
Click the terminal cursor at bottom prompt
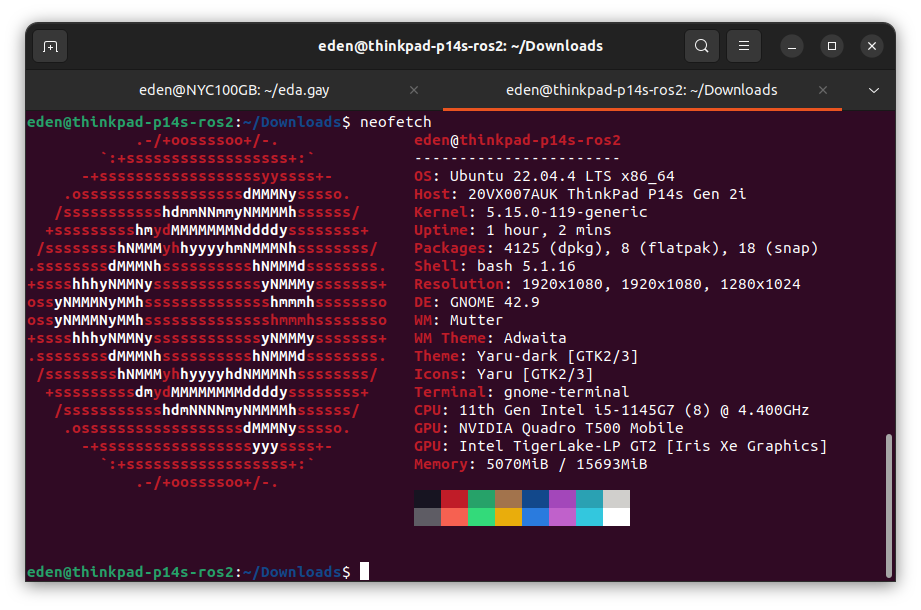click(365, 571)
